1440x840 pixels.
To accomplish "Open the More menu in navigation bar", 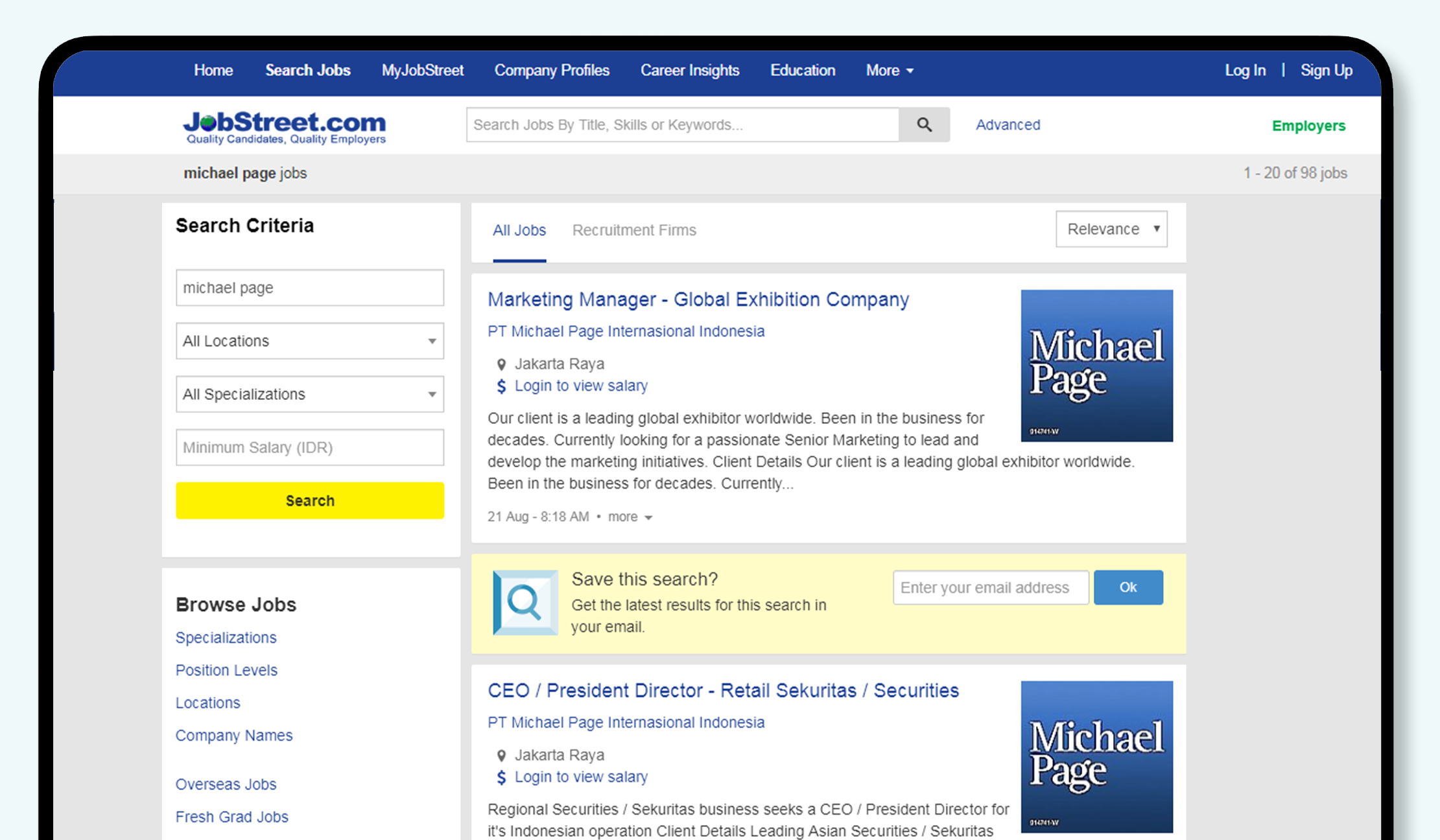I will point(890,70).
